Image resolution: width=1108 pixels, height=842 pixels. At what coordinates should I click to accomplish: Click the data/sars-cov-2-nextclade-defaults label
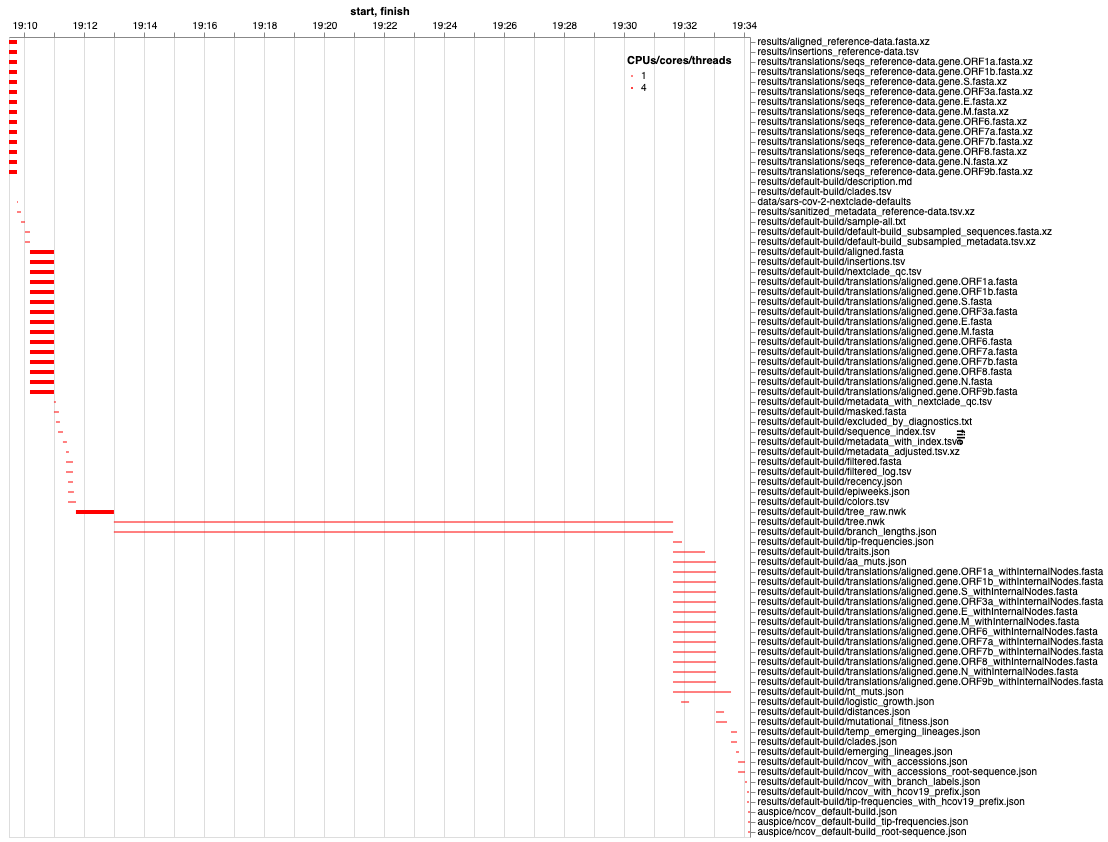point(834,201)
